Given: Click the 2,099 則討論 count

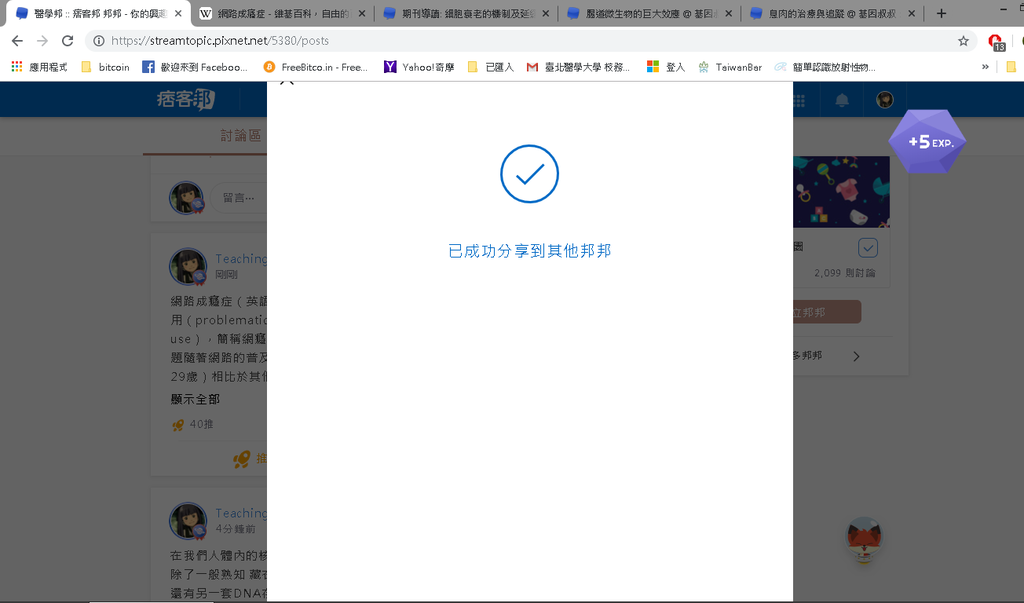Looking at the screenshot, I should pos(844,272).
